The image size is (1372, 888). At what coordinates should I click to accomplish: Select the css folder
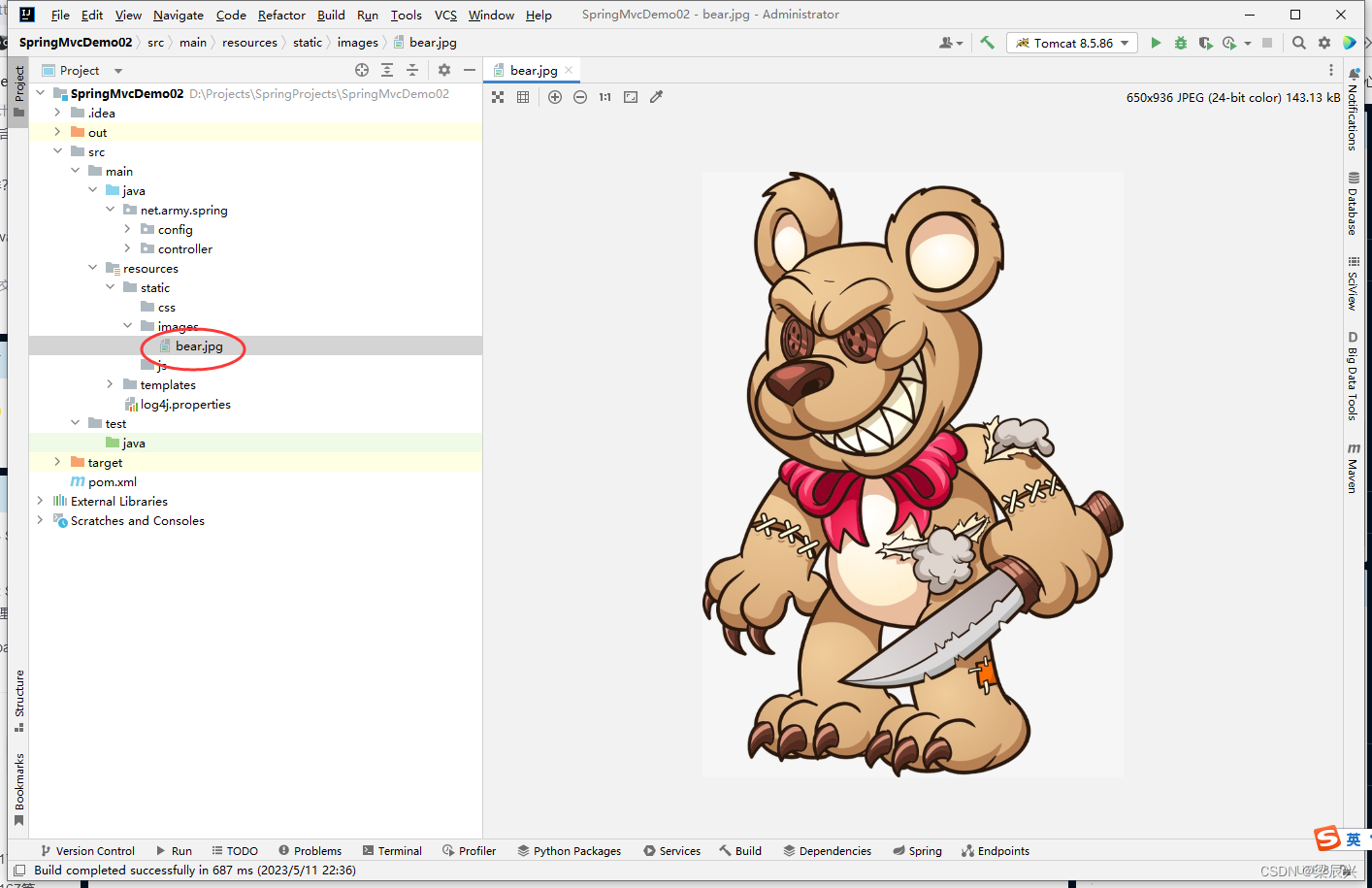point(166,307)
